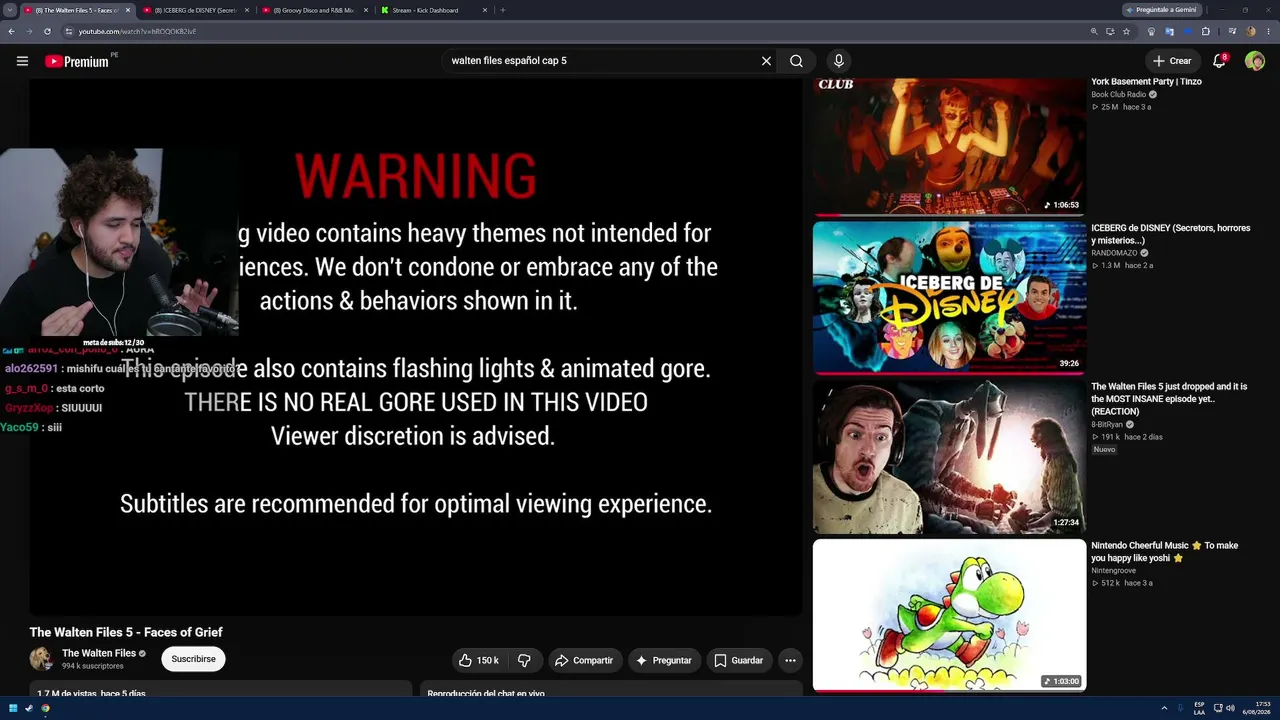Clear the search query with the X
This screenshot has height=720, width=1280.
click(766, 61)
